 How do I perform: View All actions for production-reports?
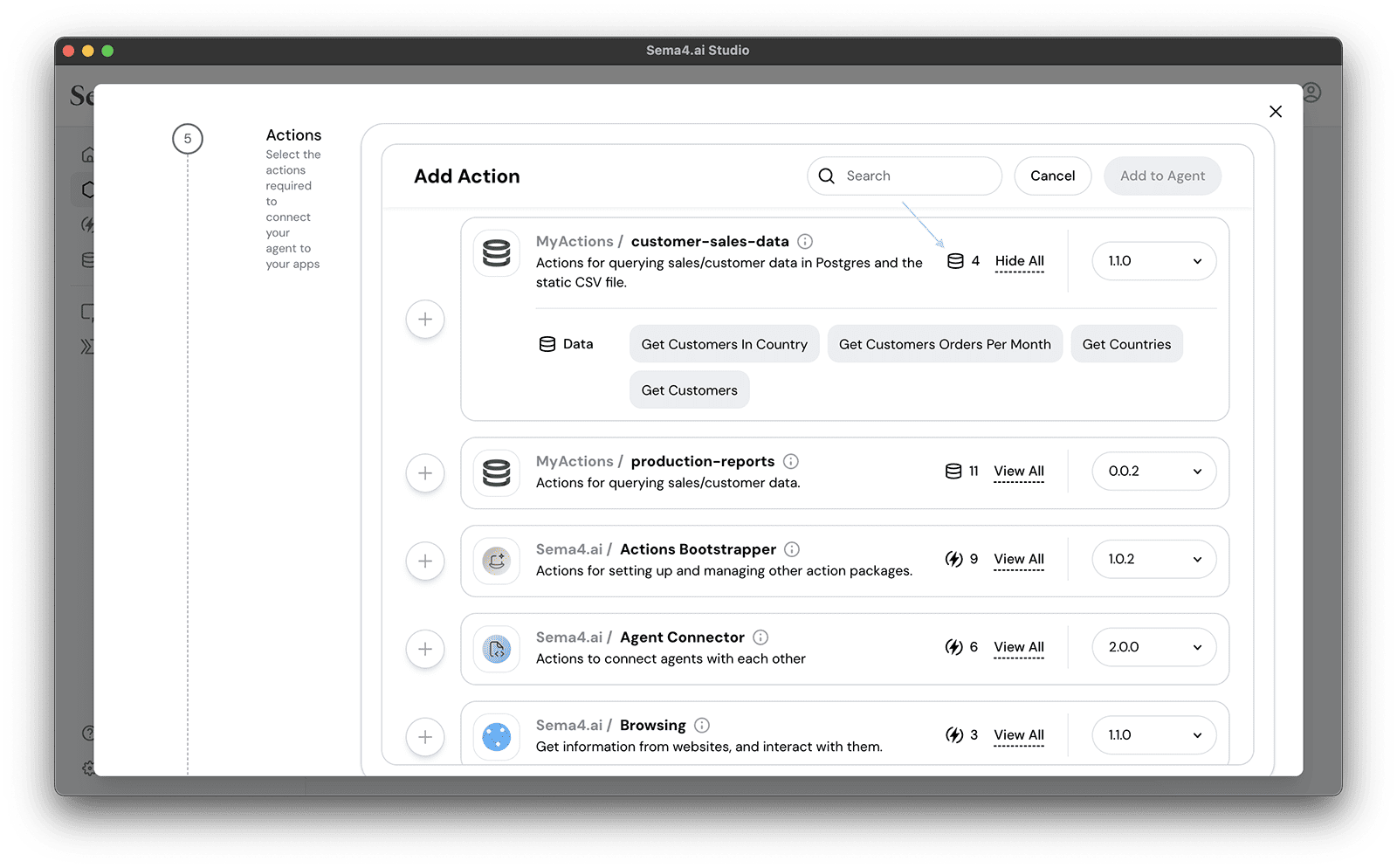1018,471
